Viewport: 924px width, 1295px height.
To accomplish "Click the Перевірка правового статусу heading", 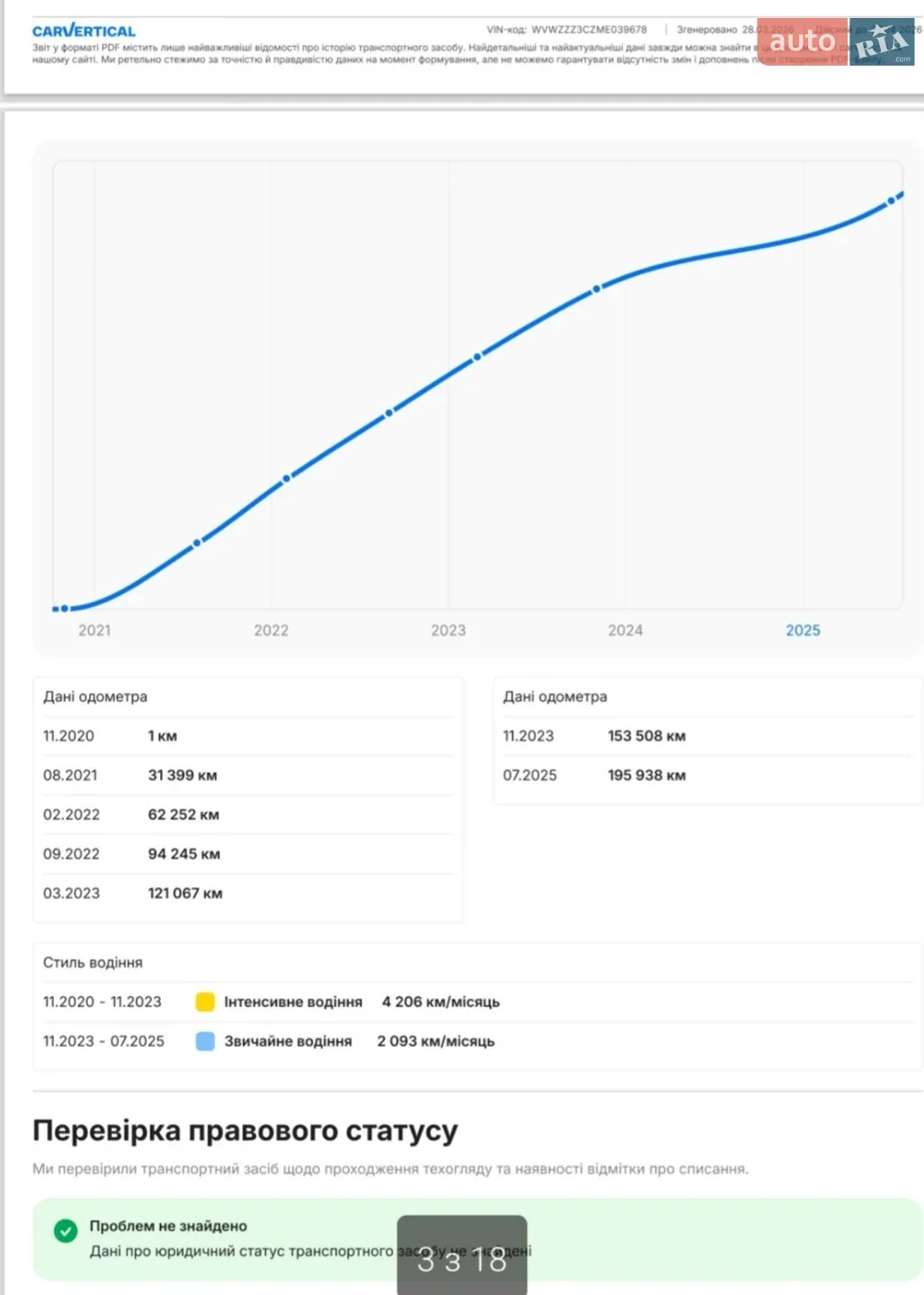I will pyautogui.click(x=245, y=1130).
